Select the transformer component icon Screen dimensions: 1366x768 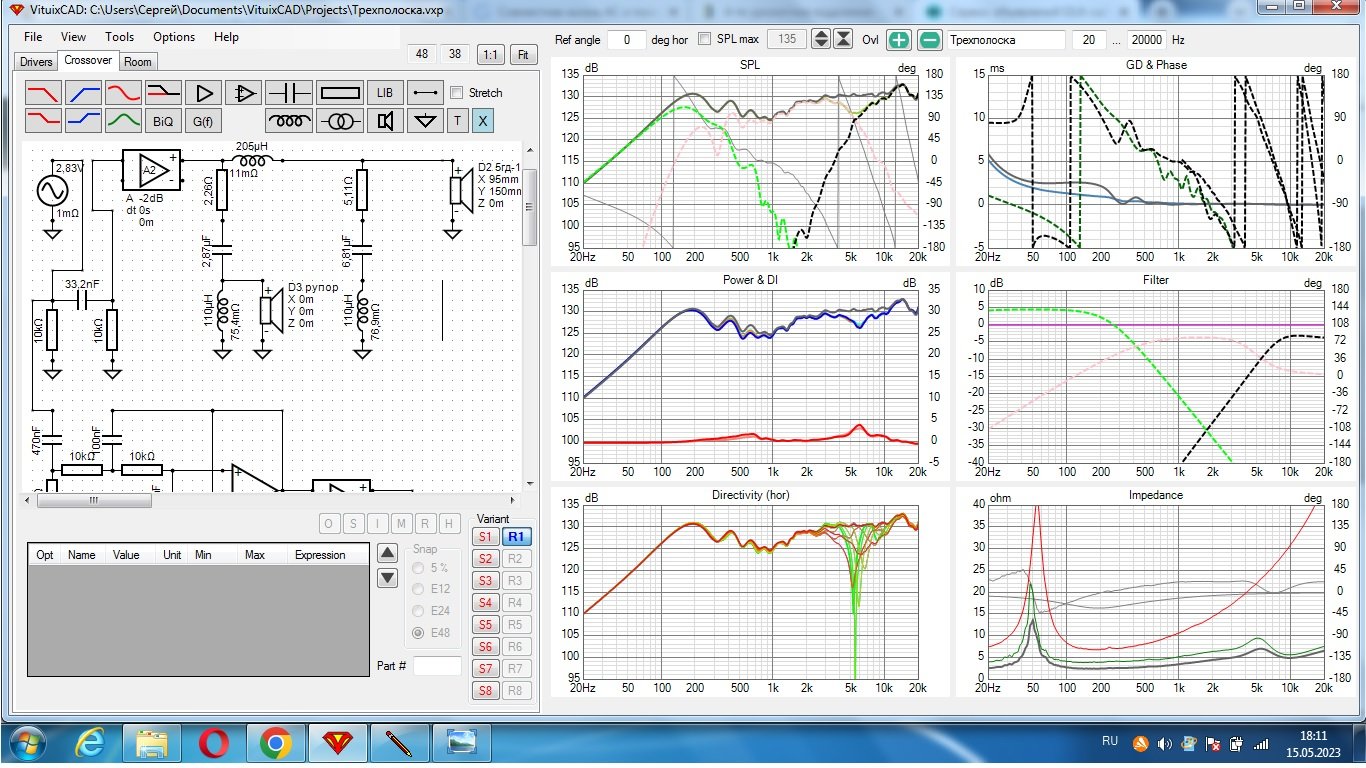(340, 121)
